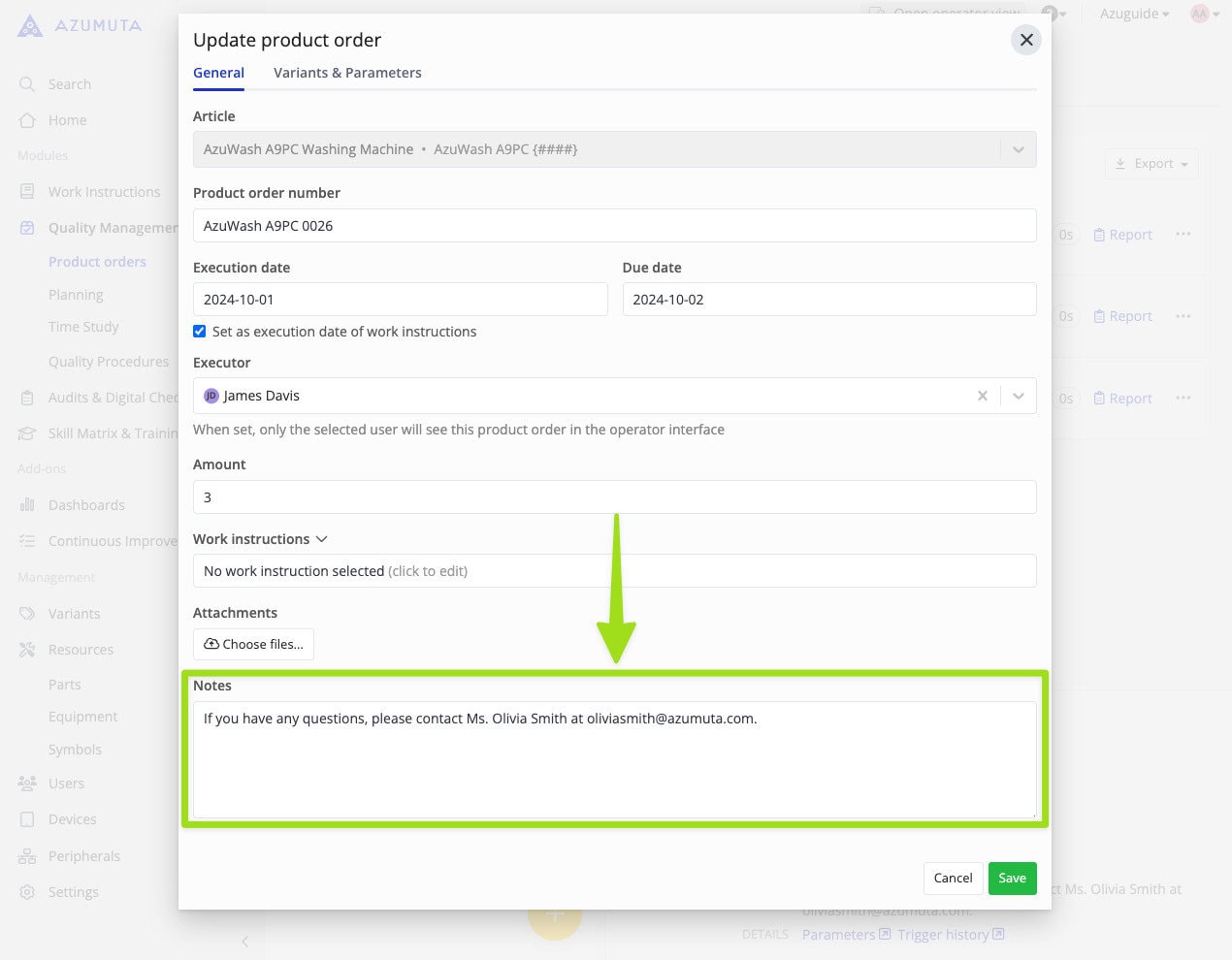Clear the James Davis executor selection
1232x960 pixels.
coord(982,396)
